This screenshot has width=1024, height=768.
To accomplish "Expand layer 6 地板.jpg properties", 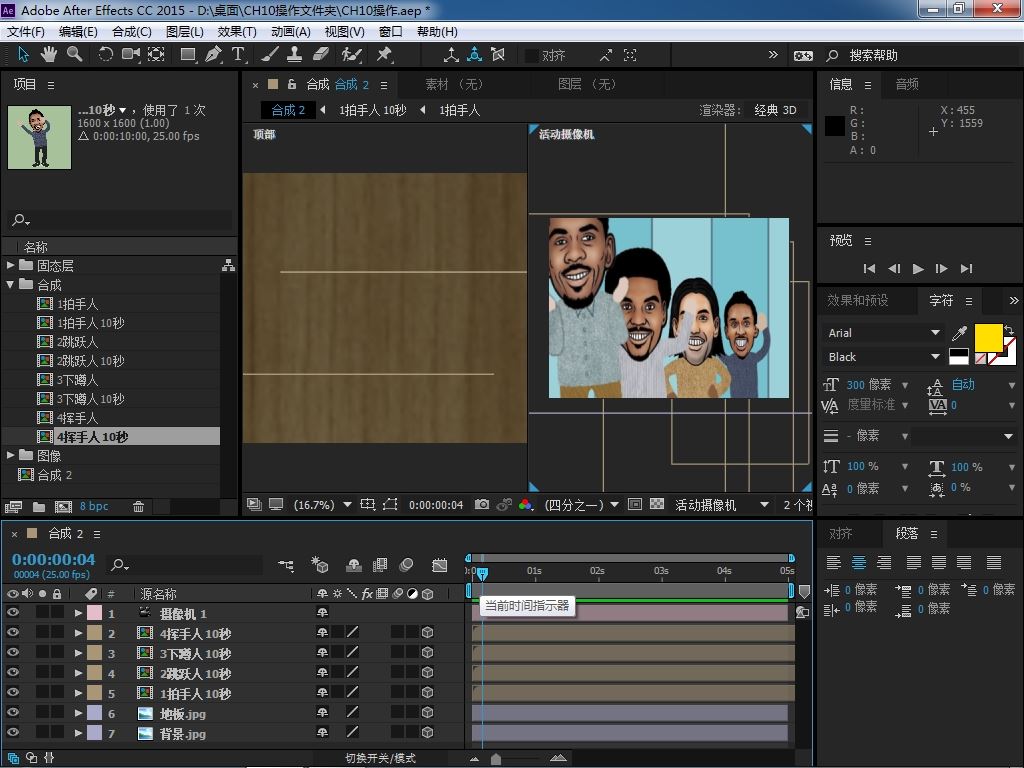I will pos(78,713).
